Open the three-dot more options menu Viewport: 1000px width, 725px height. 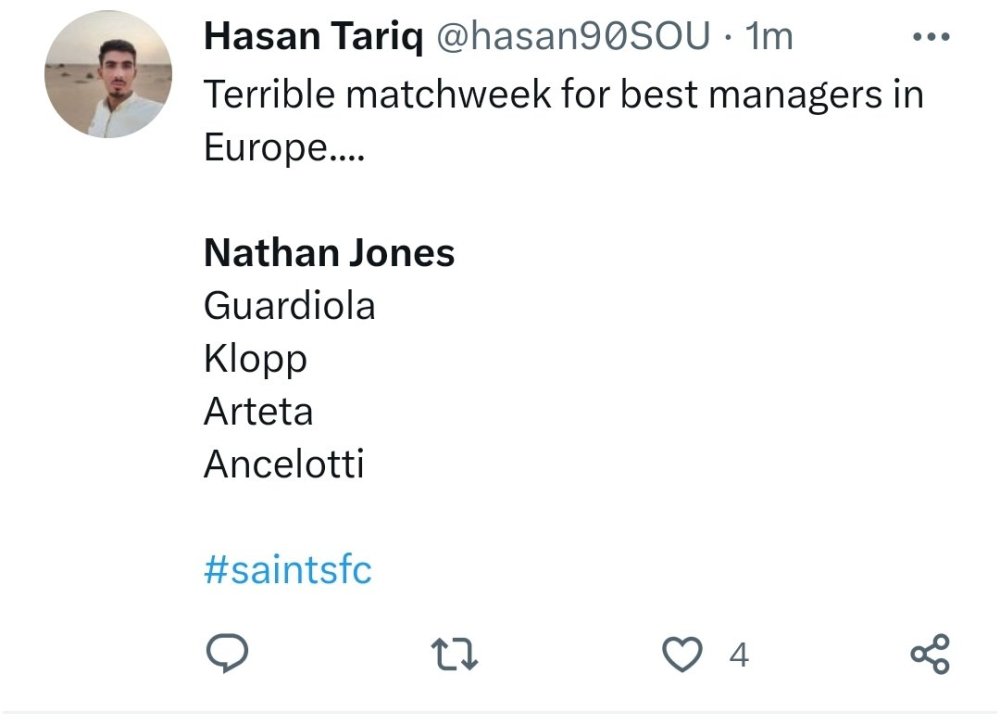pos(931,37)
